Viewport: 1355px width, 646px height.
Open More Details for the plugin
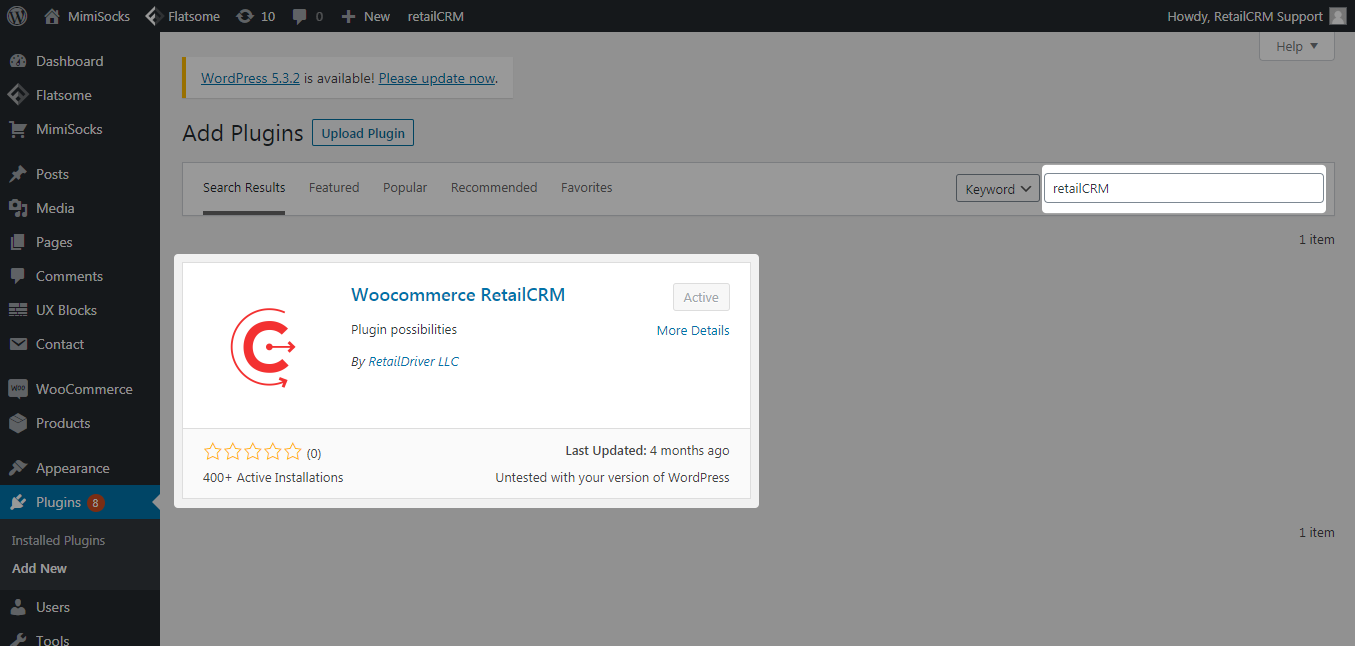693,330
